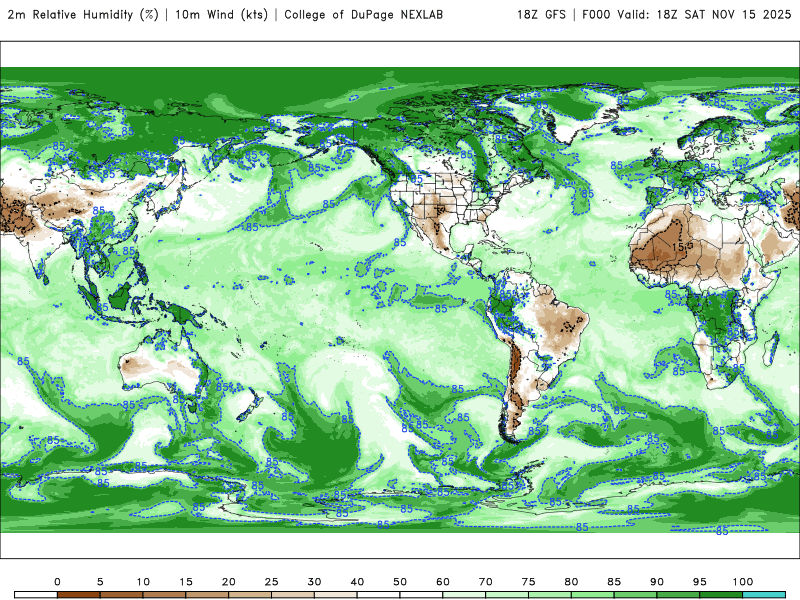Screen dimensions: 800x600
Task: Select the brown 5–10 legend swatch
Action: pos(121,595)
